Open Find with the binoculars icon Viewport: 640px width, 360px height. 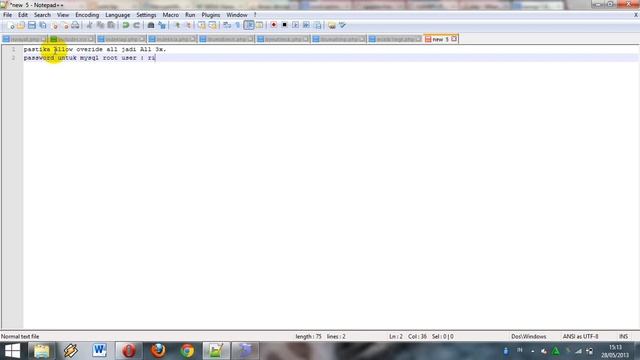(x=151, y=25)
